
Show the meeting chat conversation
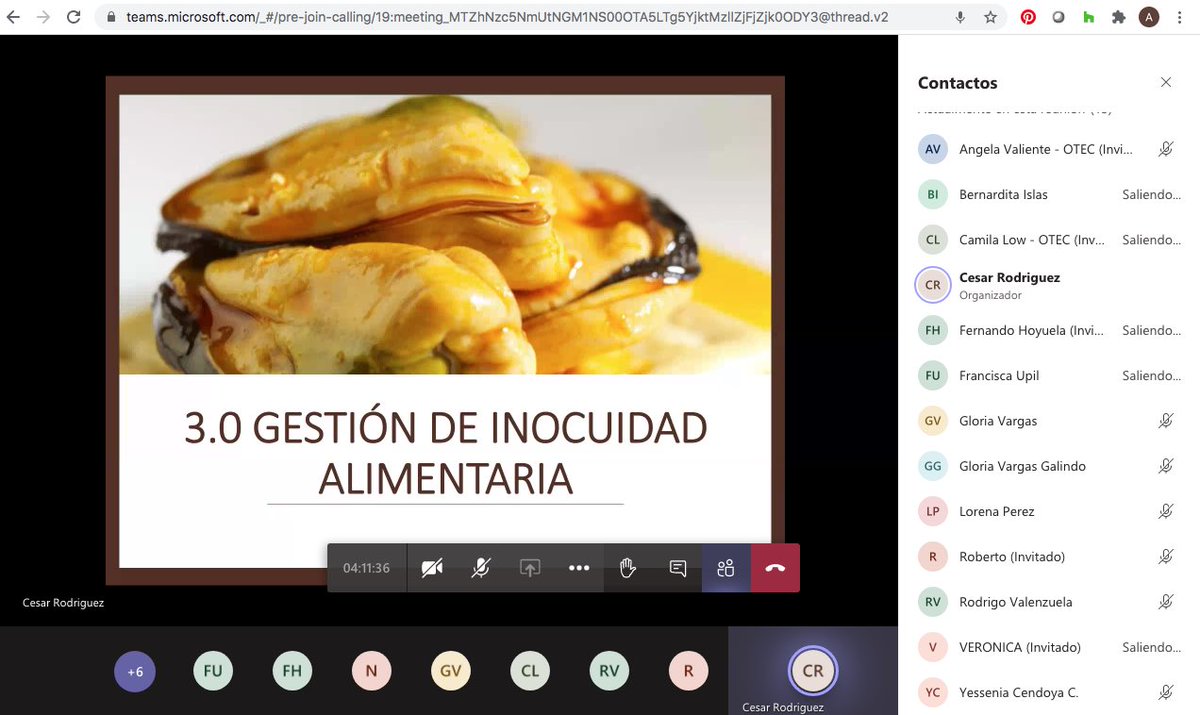tap(677, 568)
